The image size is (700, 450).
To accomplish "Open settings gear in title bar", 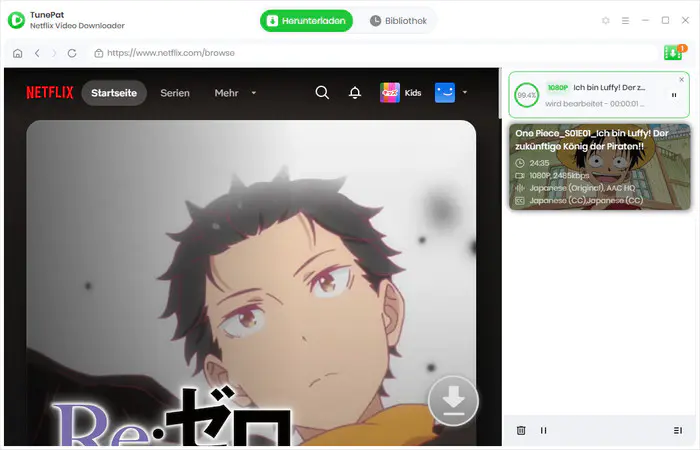I will pyautogui.click(x=605, y=21).
